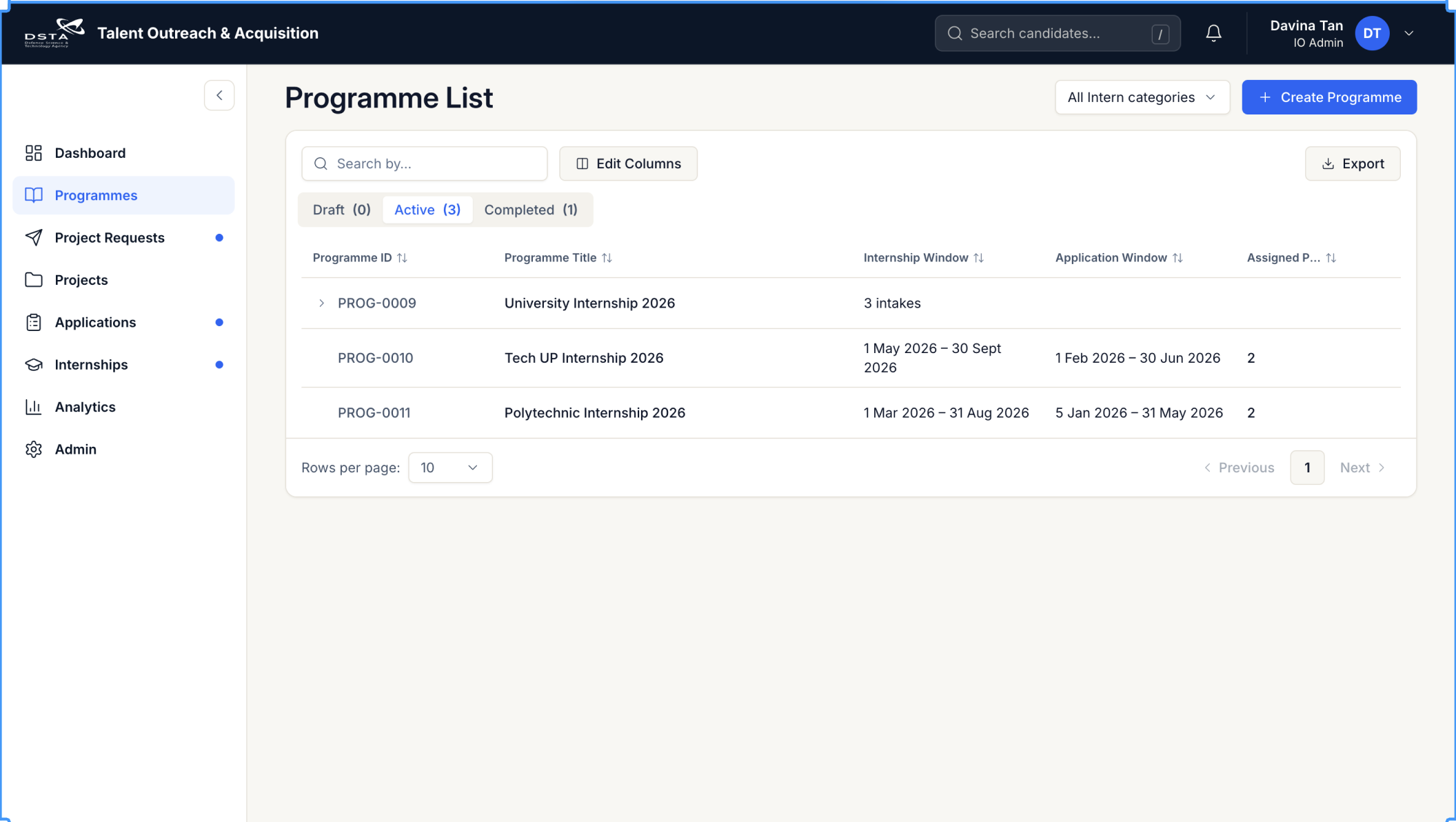Click the DSTA logo
Screen dimensions: 1456x822
click(54, 32)
